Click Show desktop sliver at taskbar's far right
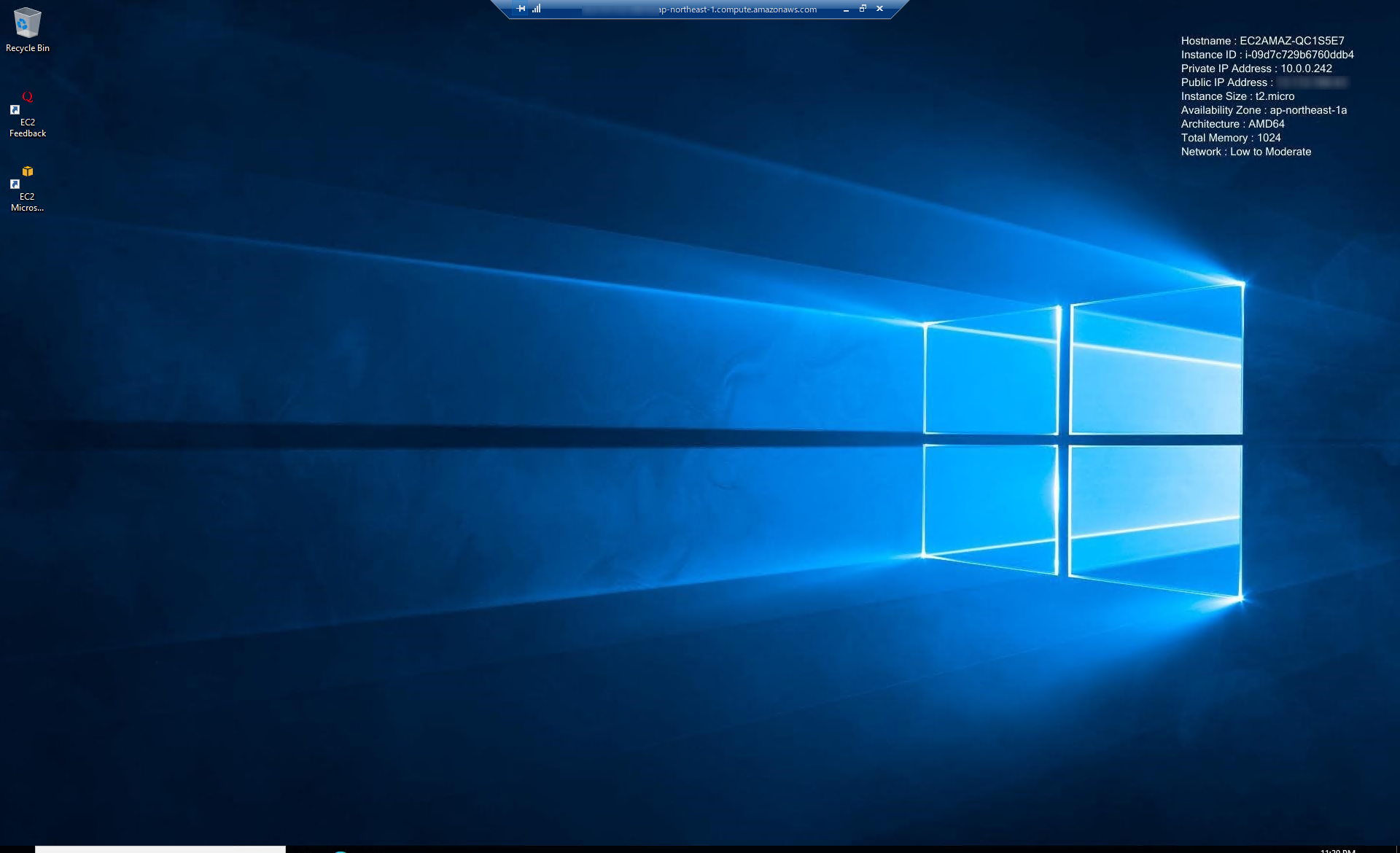 (x=1397, y=849)
